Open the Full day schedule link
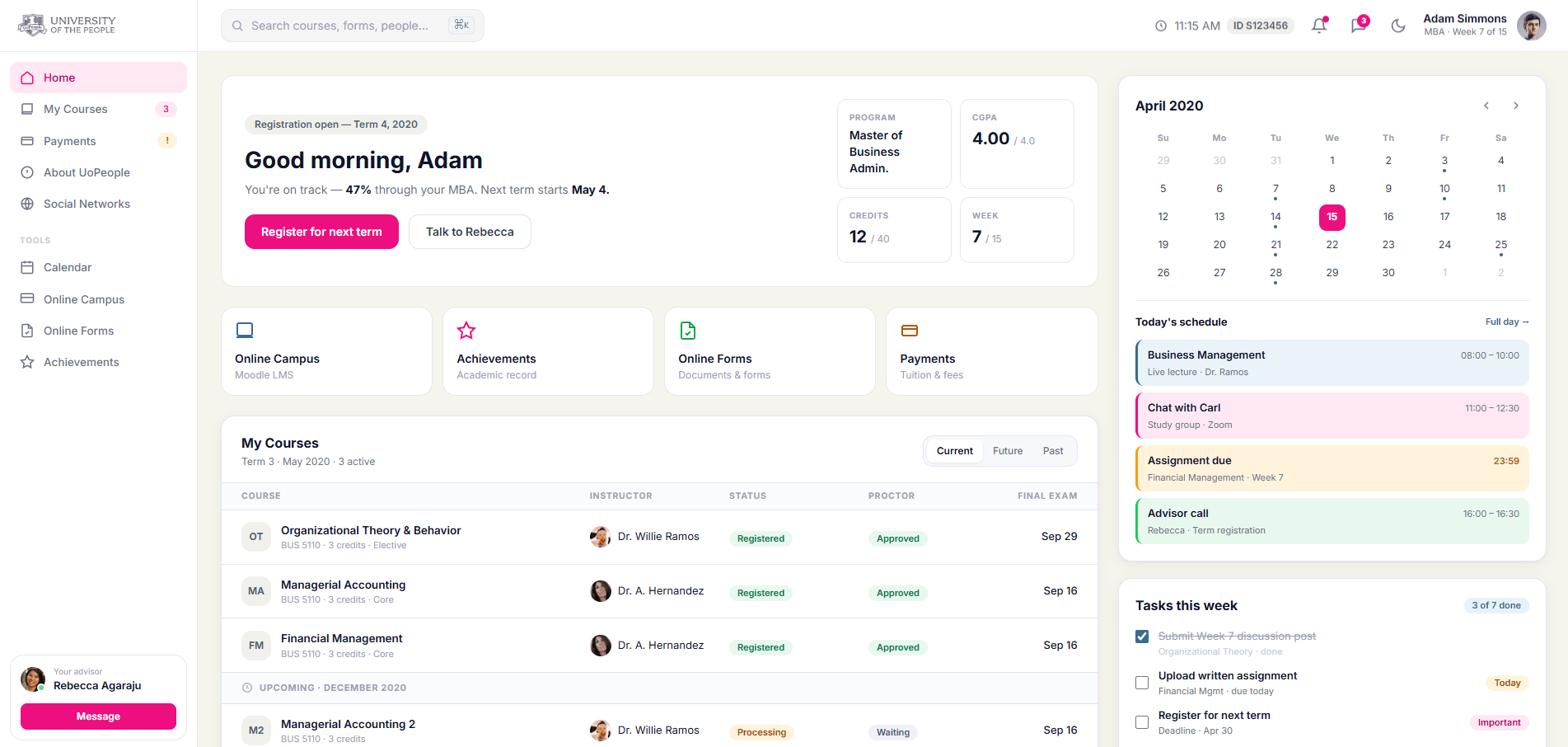Image resolution: width=1568 pixels, height=747 pixels. (x=1506, y=322)
